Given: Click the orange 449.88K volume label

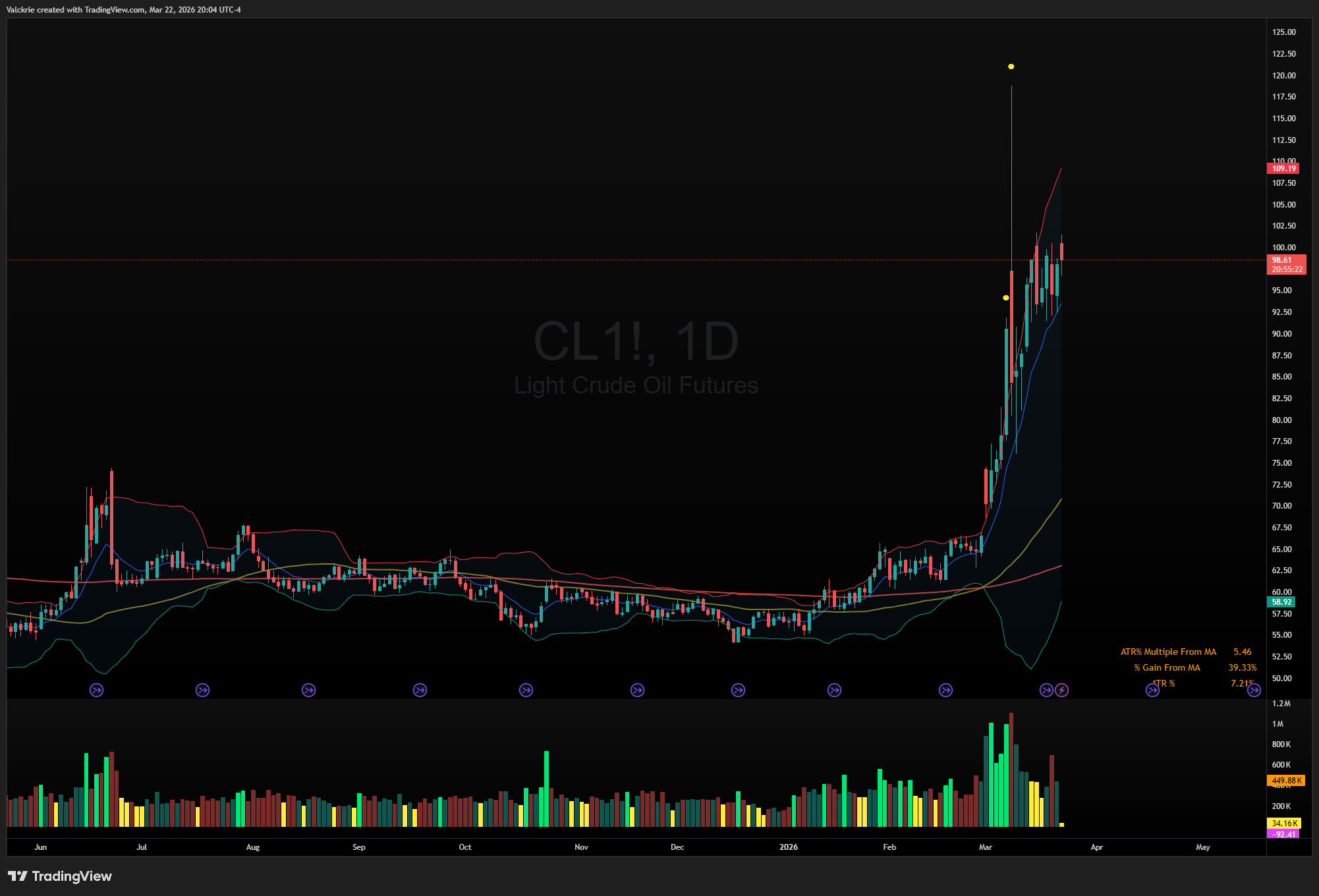Looking at the screenshot, I should 1285,780.
